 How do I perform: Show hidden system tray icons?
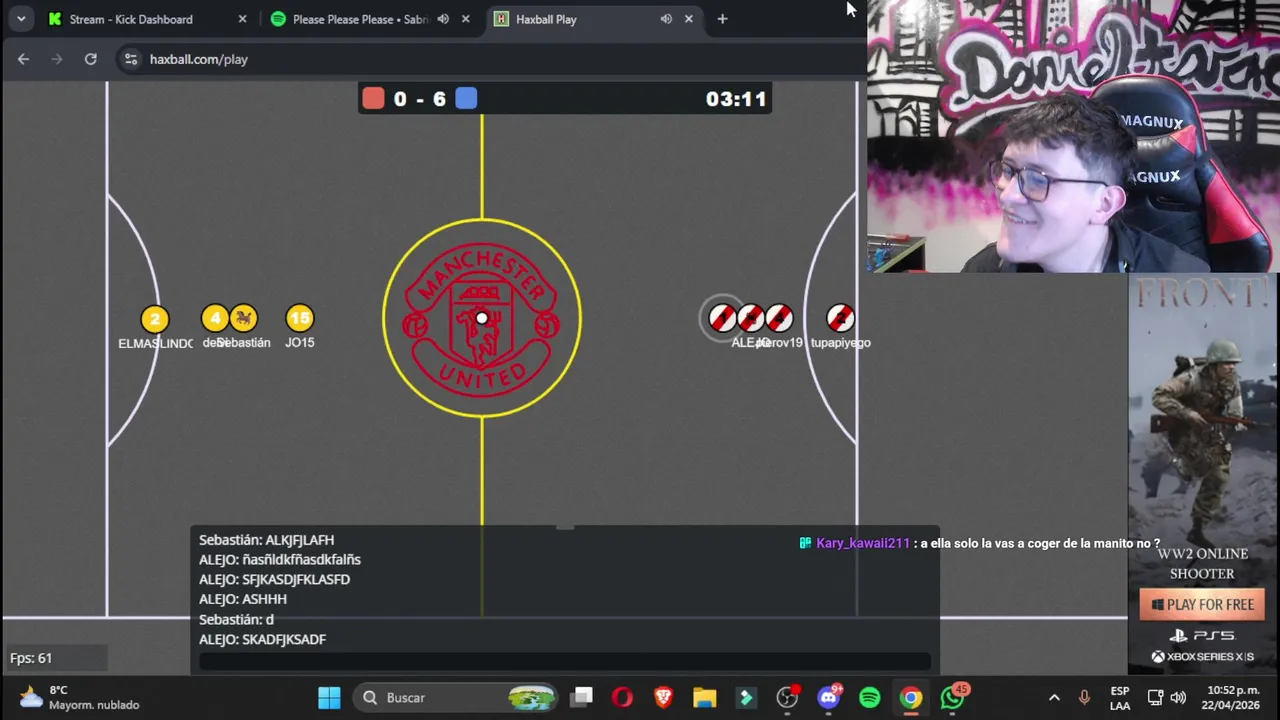click(1054, 698)
